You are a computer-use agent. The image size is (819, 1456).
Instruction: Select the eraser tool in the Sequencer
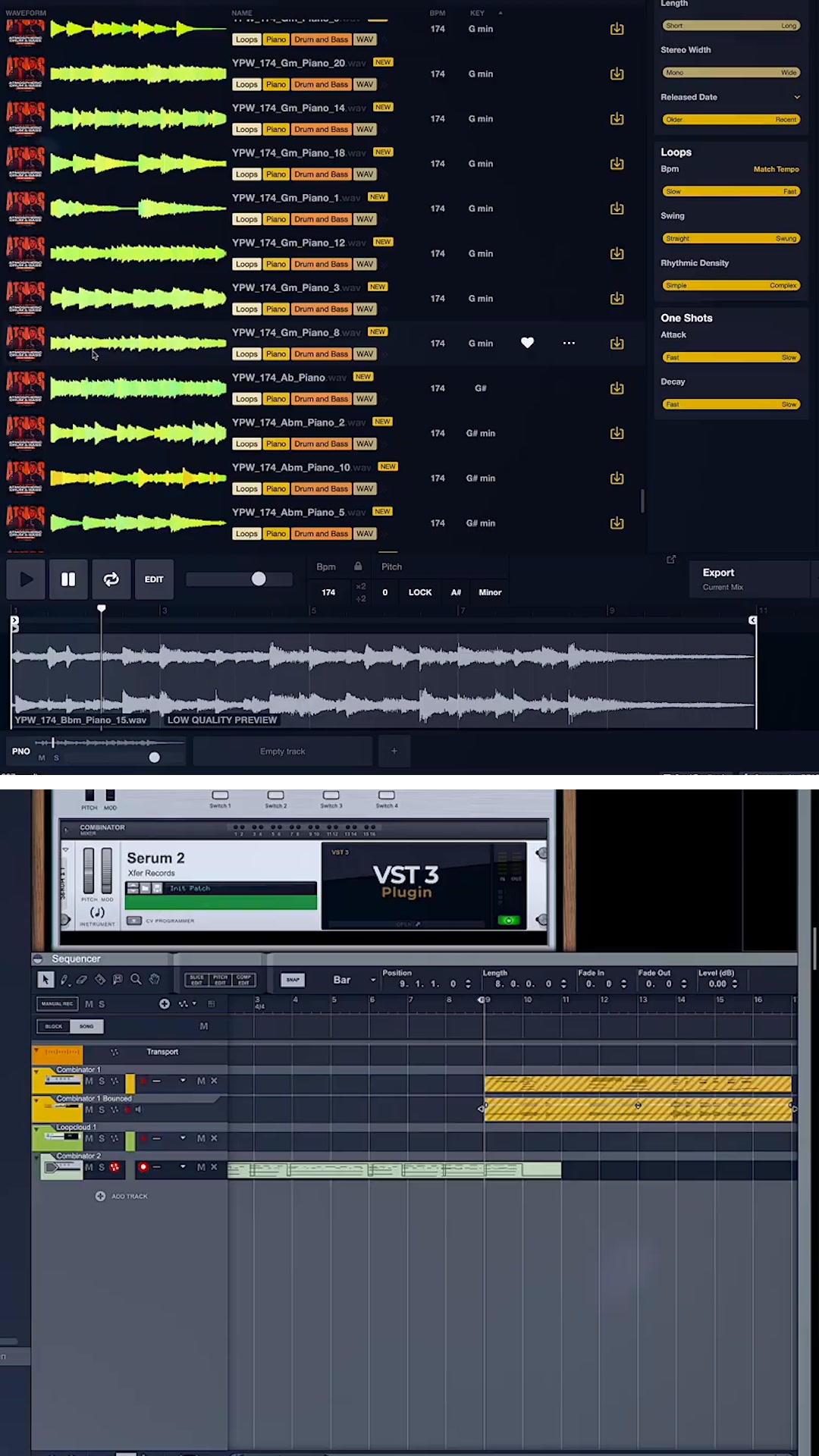click(x=82, y=980)
